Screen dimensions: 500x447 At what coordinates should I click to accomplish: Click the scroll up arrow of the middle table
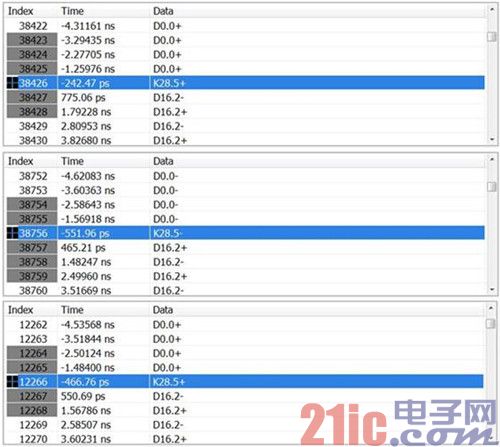[x=492, y=160]
